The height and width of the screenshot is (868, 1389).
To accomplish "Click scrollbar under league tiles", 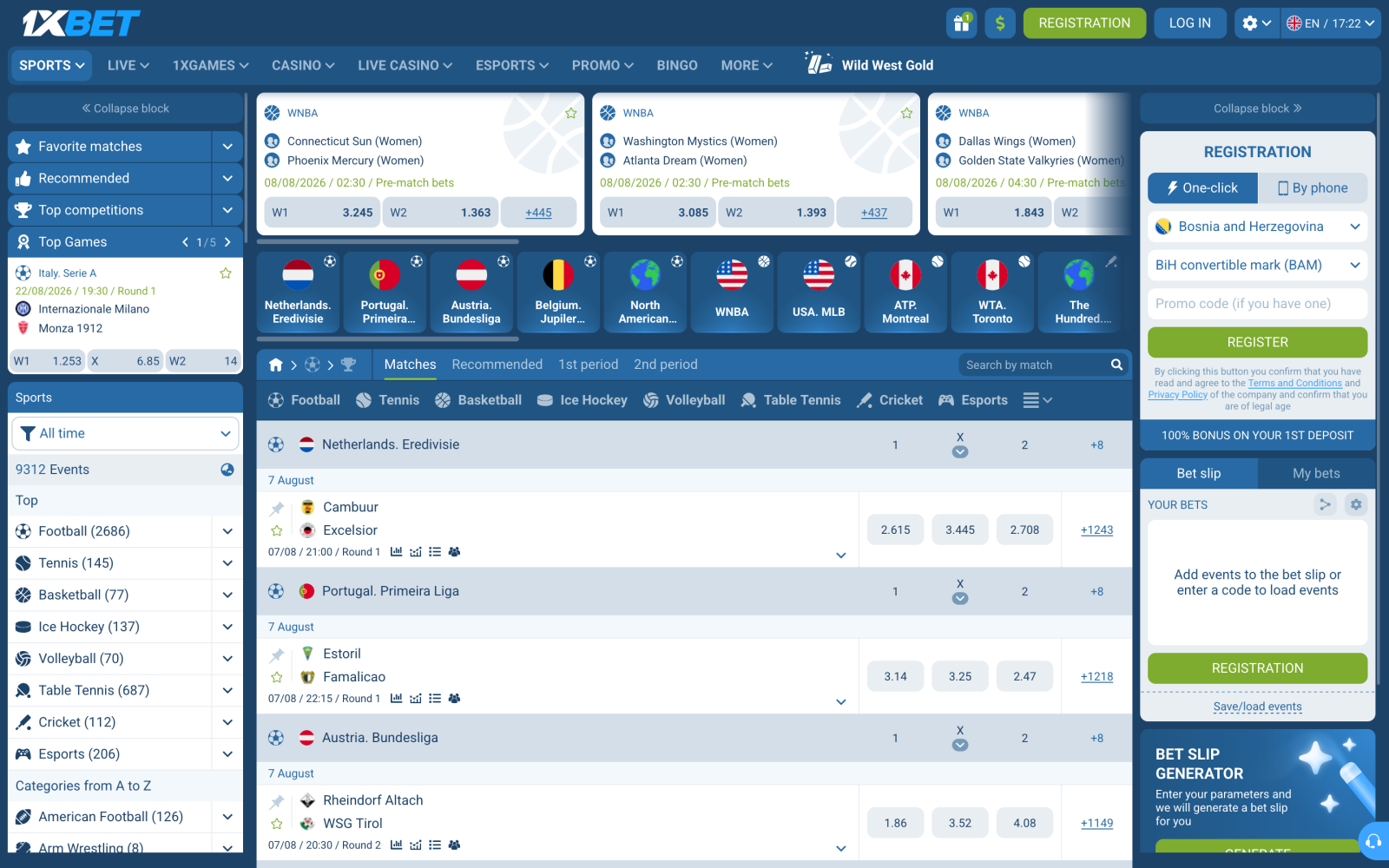I will point(388,339).
